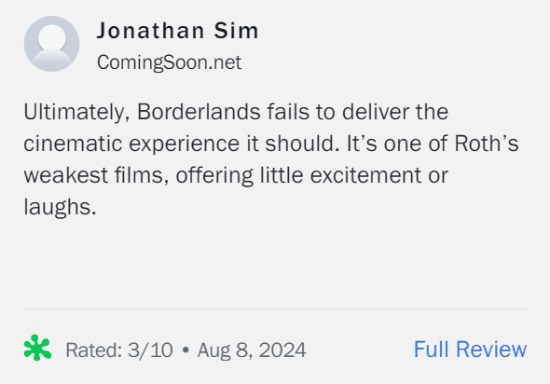Select the Aug 8, 2024 review date
Image resolution: width=550 pixels, height=384 pixels.
[251, 350]
